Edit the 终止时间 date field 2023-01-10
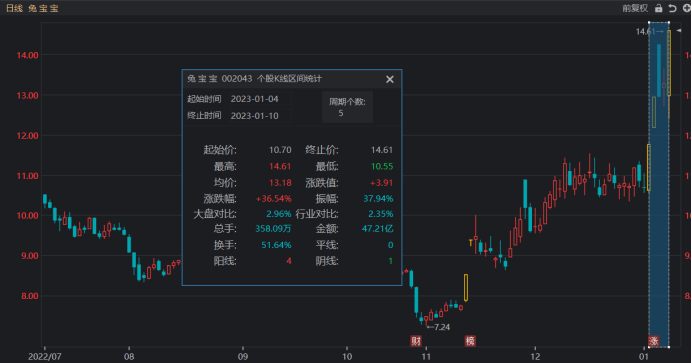This screenshot has height=363, width=692. click(260, 116)
